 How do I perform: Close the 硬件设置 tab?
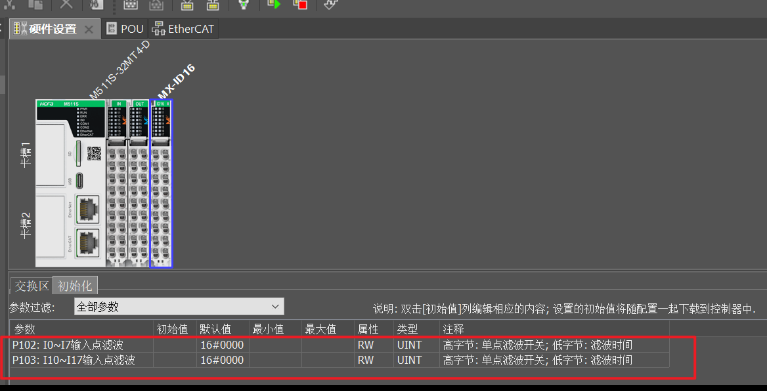click(89, 29)
